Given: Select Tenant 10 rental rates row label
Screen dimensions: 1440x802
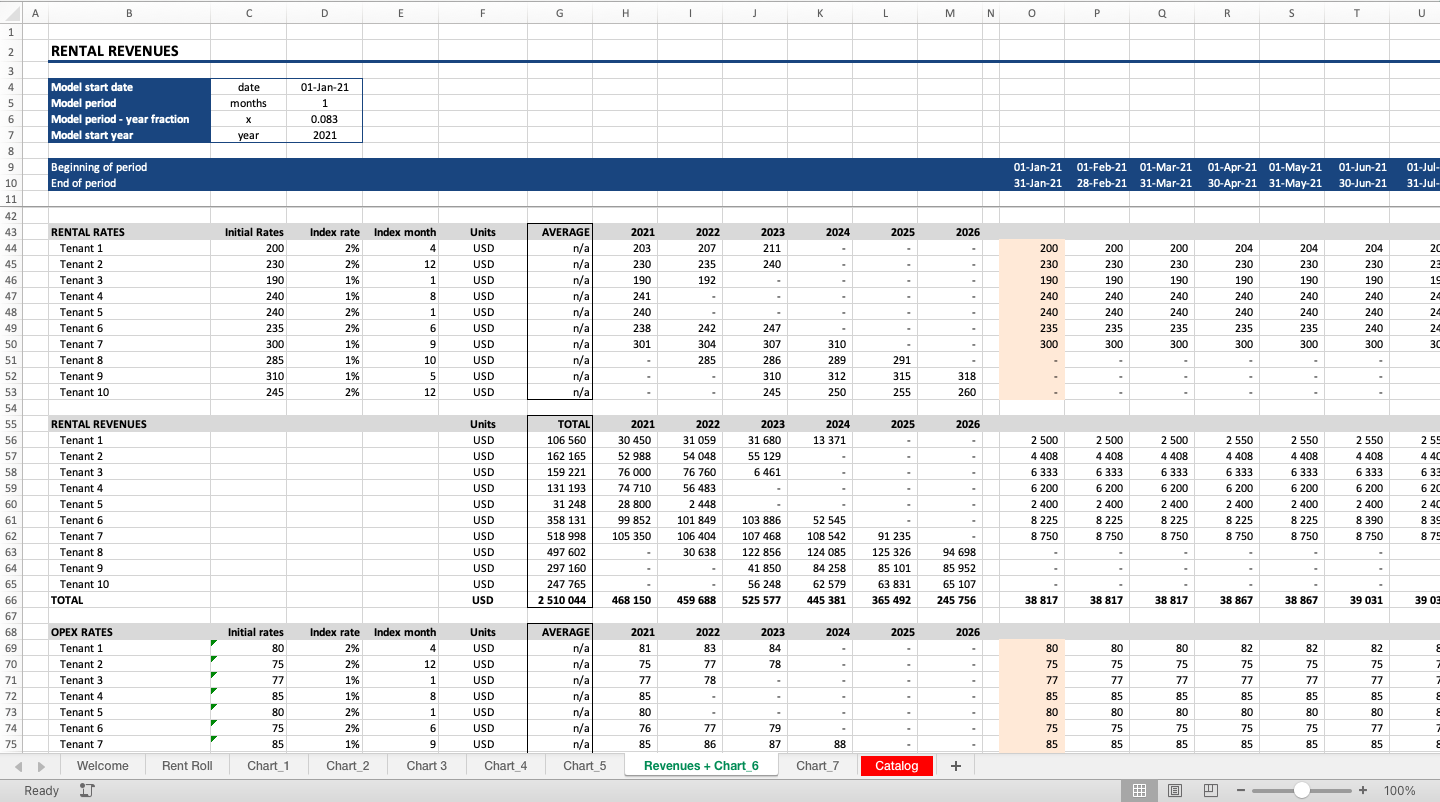Looking at the screenshot, I should click(129, 392).
